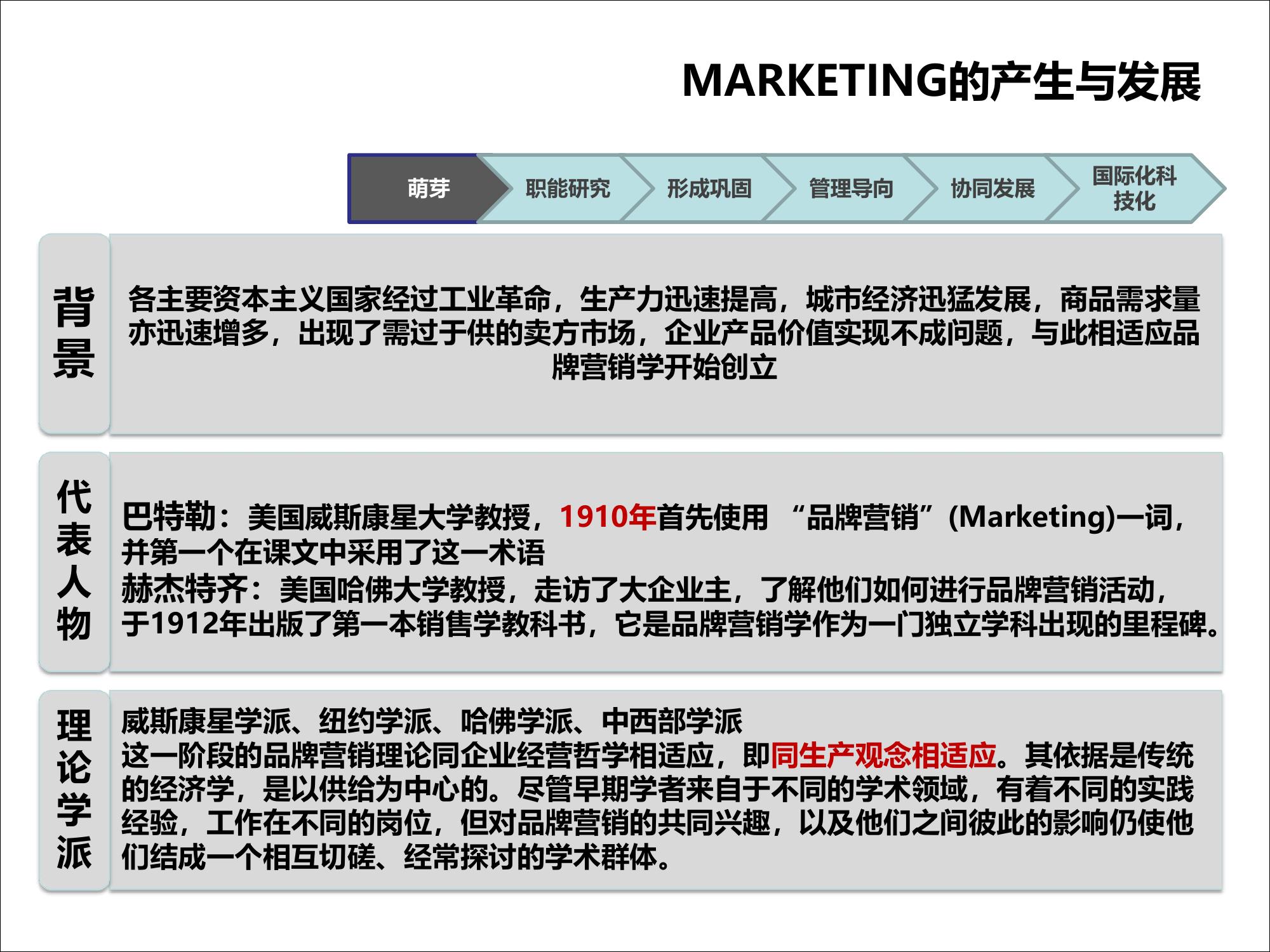The image size is (1270, 952).
Task: Click the line starting 并第一个在课文中采用了
Action: [x=333, y=553]
